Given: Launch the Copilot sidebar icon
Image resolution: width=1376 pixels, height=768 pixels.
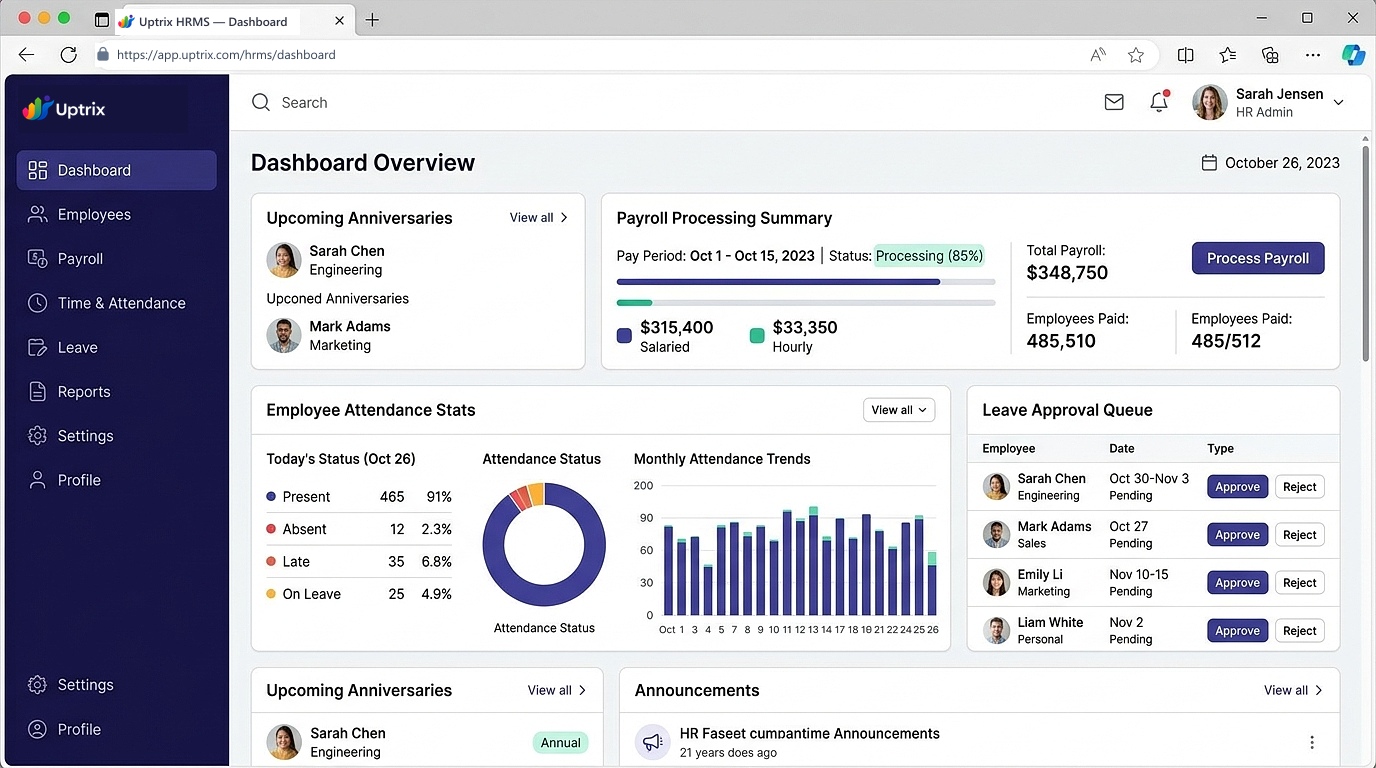Looking at the screenshot, I should coord(1353,55).
